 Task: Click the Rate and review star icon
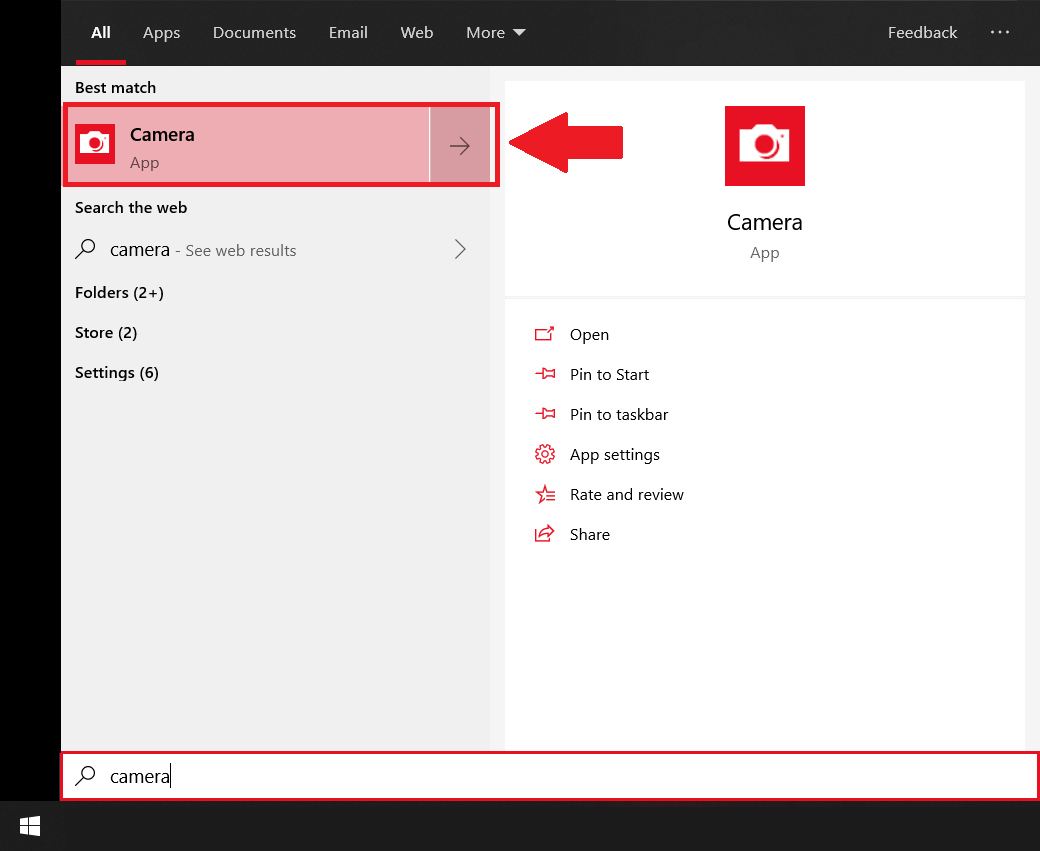point(545,494)
